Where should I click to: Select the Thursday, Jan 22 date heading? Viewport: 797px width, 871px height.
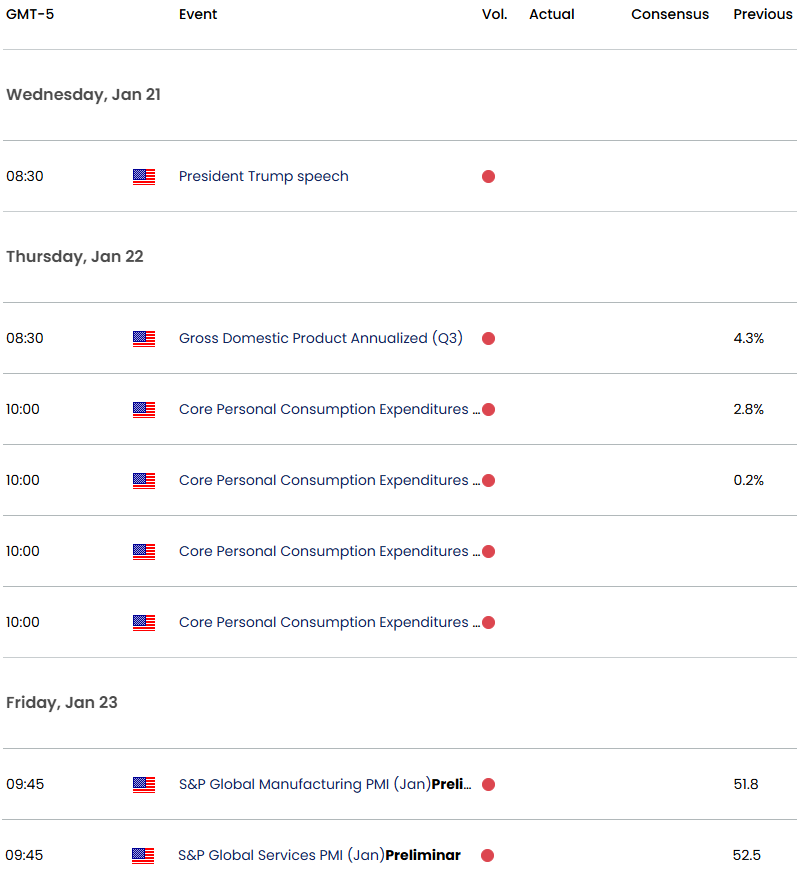coord(75,257)
